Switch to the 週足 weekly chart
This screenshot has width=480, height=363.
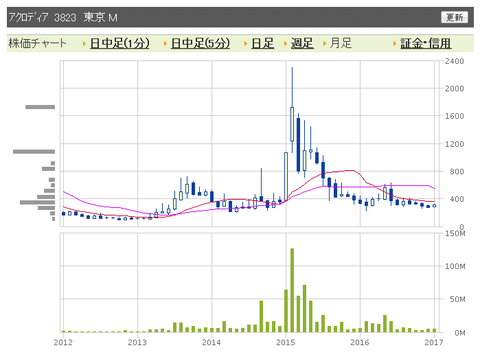(302, 43)
